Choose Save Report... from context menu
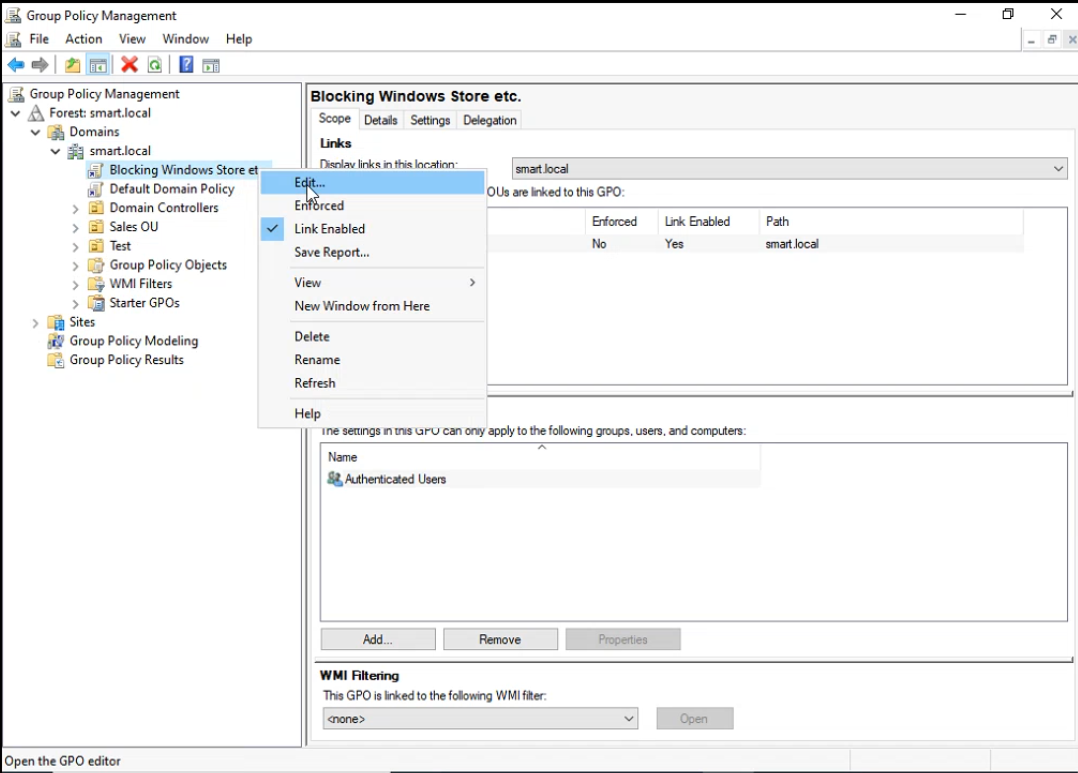Image resolution: width=1078 pixels, height=773 pixels. tap(373, 252)
